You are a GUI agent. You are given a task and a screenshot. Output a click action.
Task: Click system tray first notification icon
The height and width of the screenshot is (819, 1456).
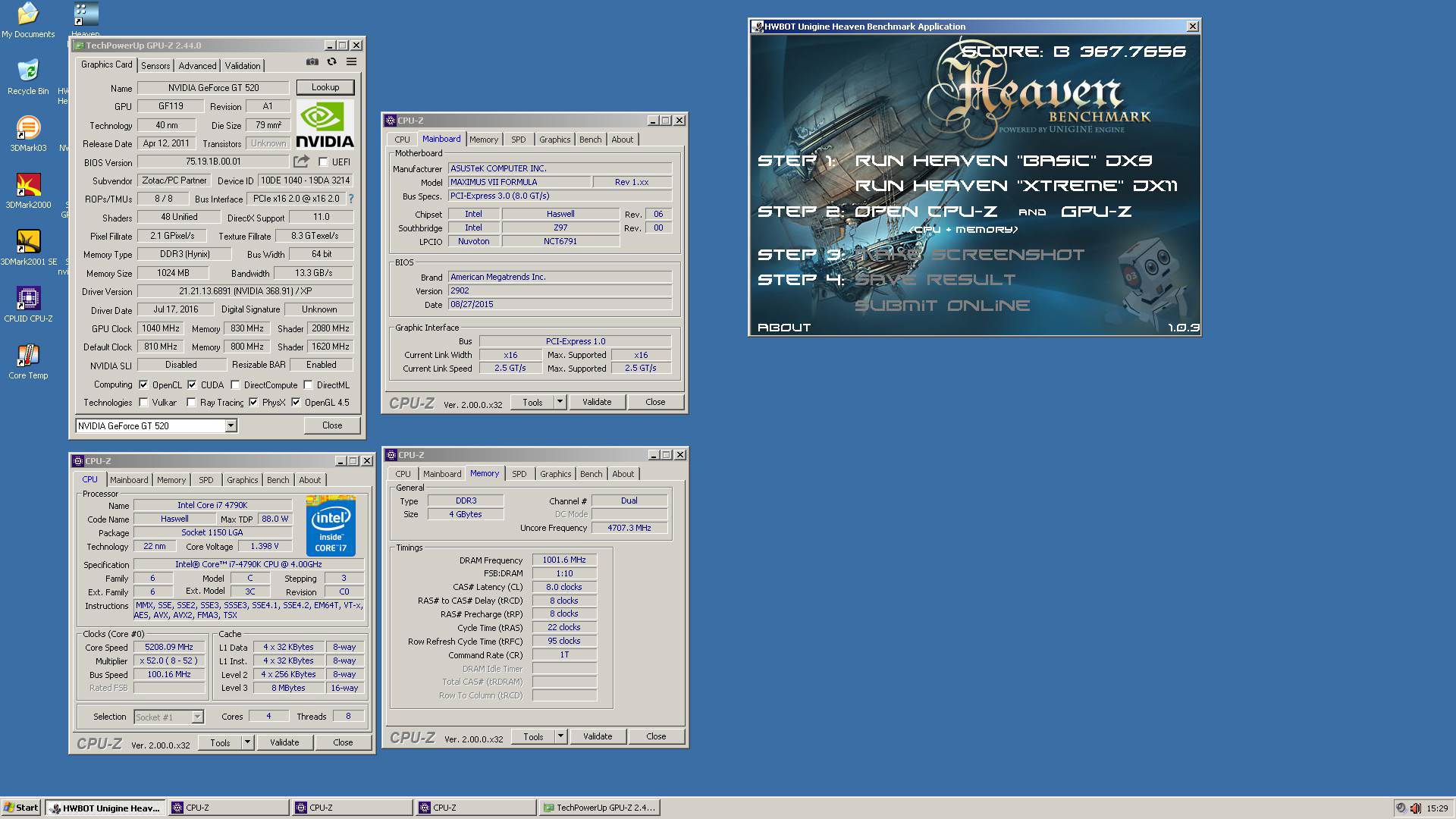1401,808
